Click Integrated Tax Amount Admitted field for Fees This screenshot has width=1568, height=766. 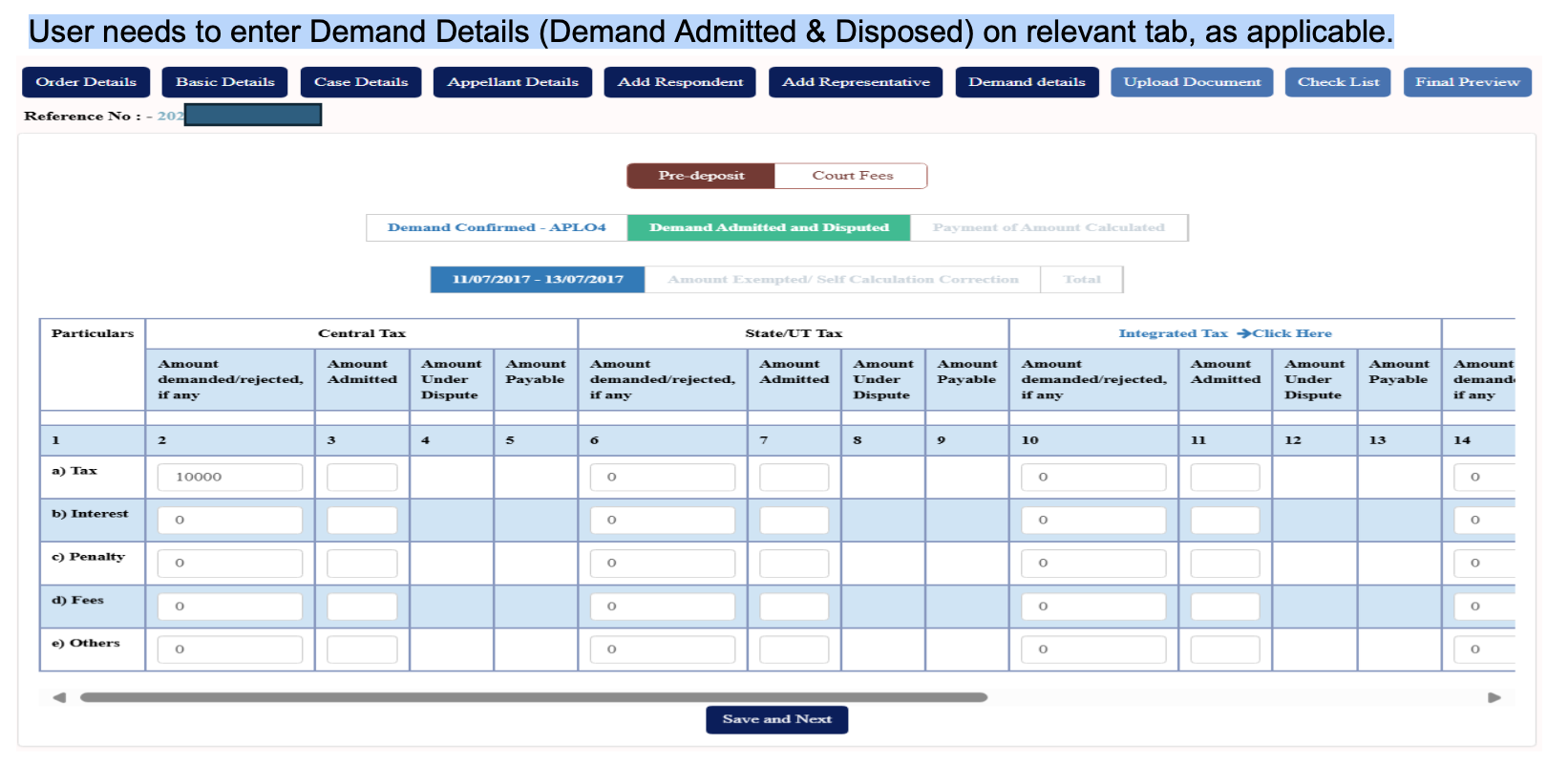click(x=1225, y=606)
